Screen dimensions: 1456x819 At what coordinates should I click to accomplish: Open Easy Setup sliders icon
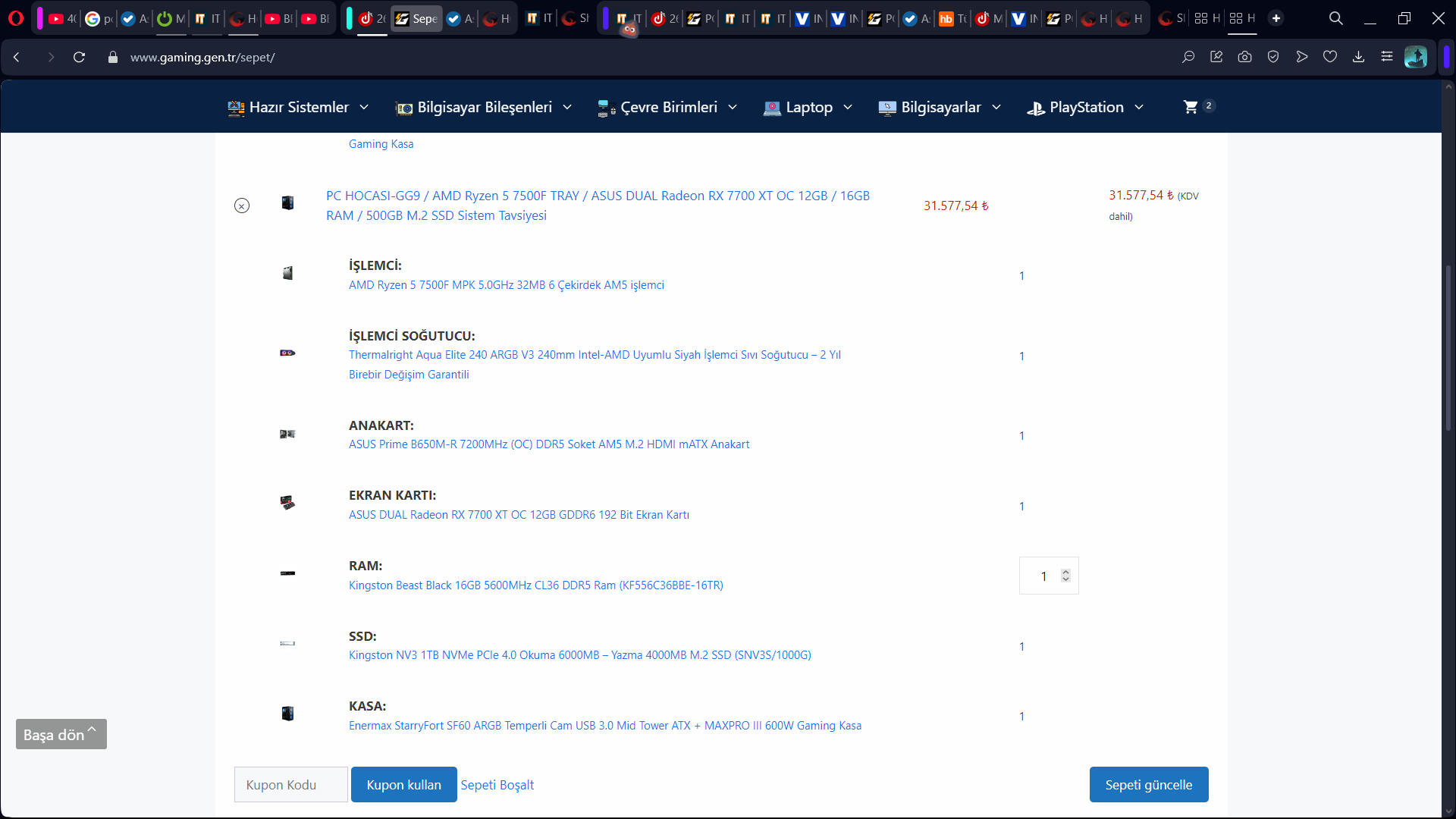click(x=1387, y=57)
